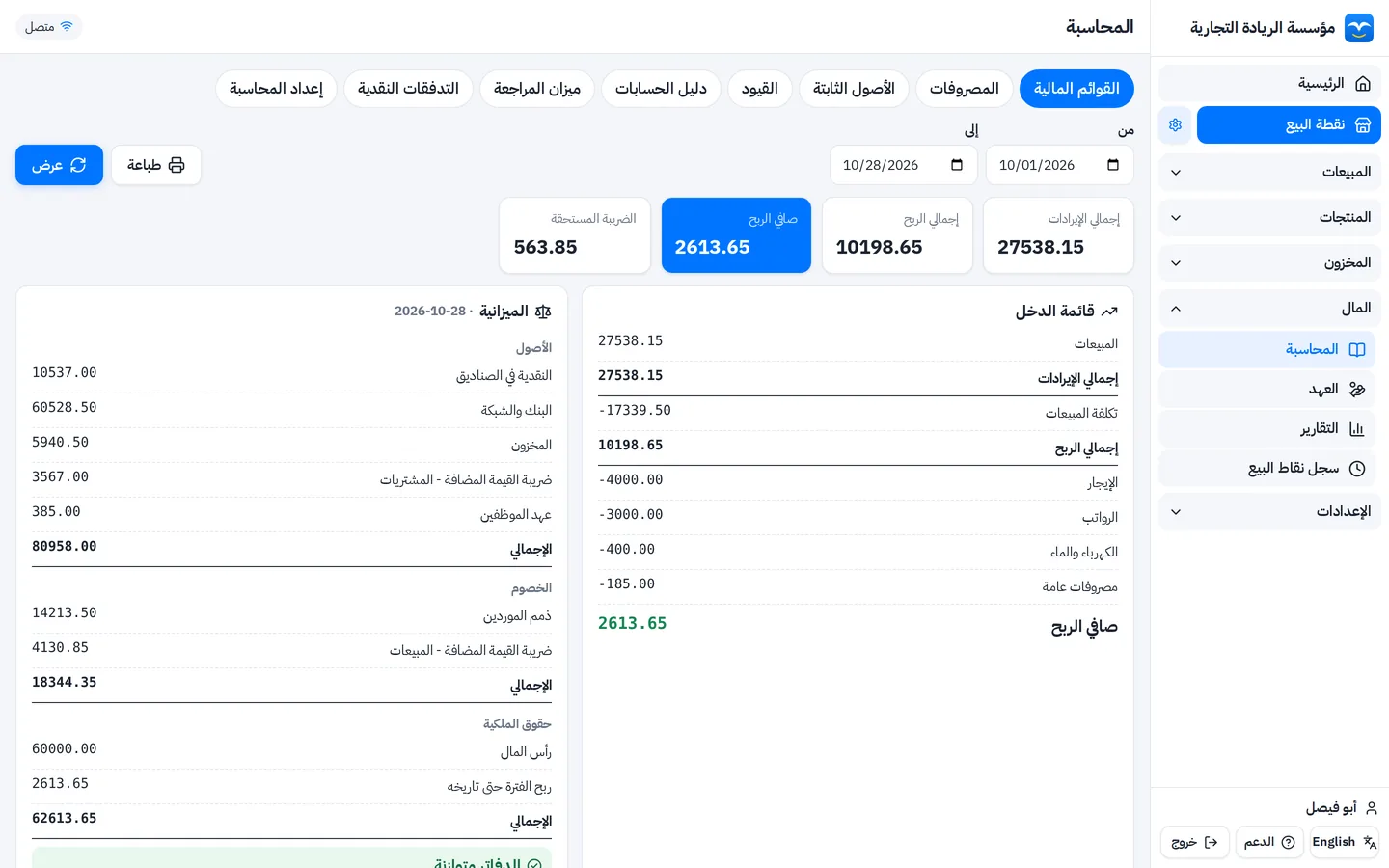Viewport: 1389px width, 868px height.
Task: Open سجل نقاط البيع in the sidebar
Action: pyautogui.click(x=1266, y=469)
